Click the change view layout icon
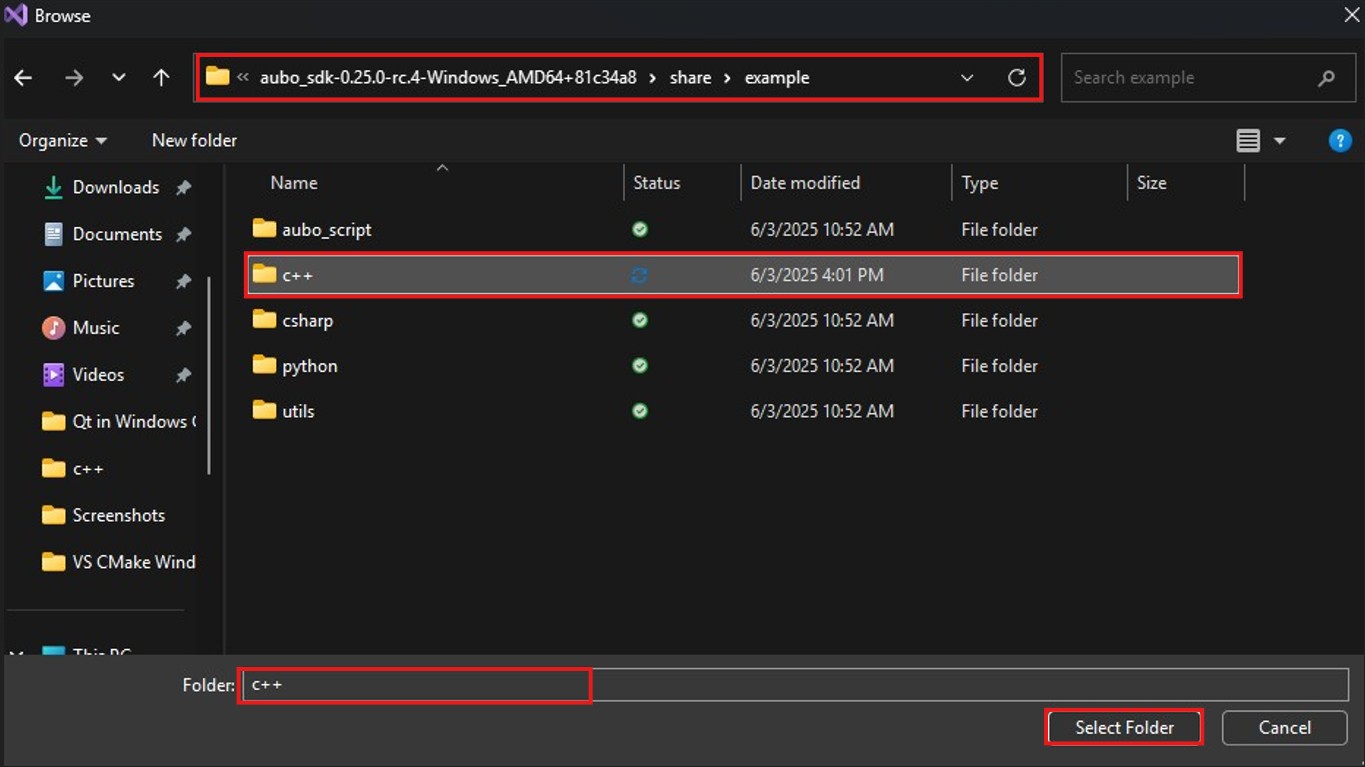The height and width of the screenshot is (767, 1365). click(x=1248, y=141)
